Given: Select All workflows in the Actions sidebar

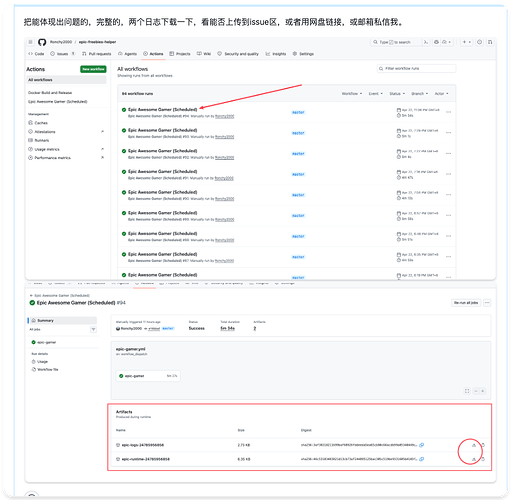Looking at the screenshot, I should pyautogui.click(x=66, y=80).
